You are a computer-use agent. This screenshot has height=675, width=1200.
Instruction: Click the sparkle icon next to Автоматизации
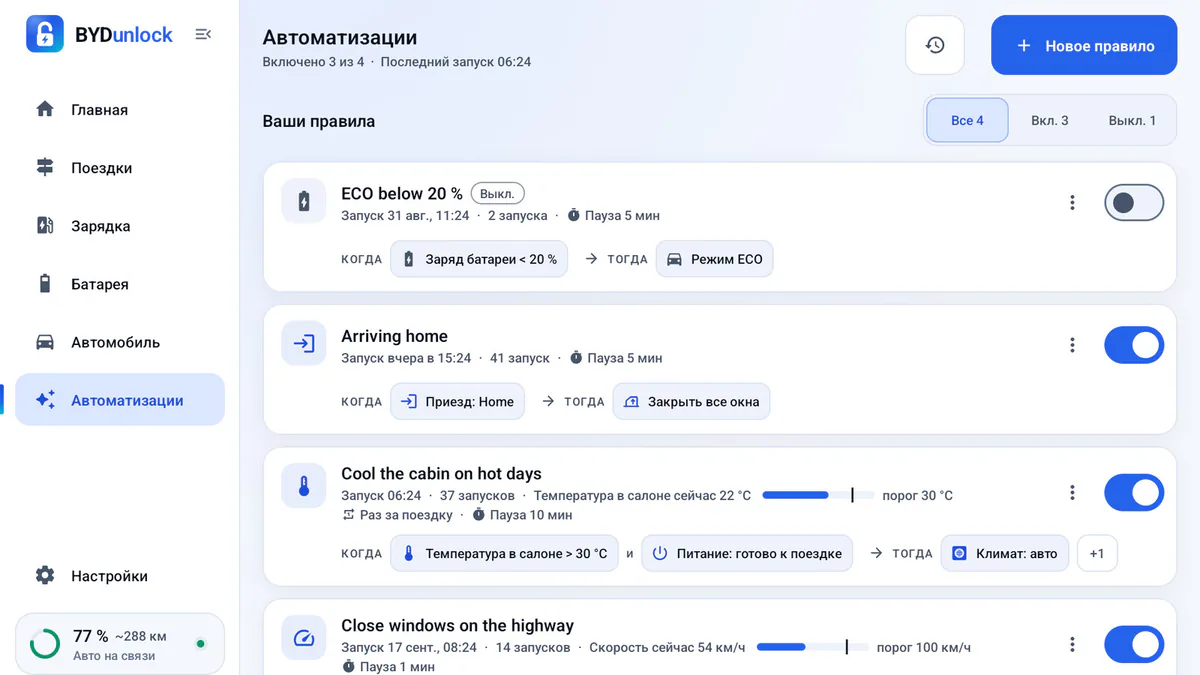(x=45, y=400)
